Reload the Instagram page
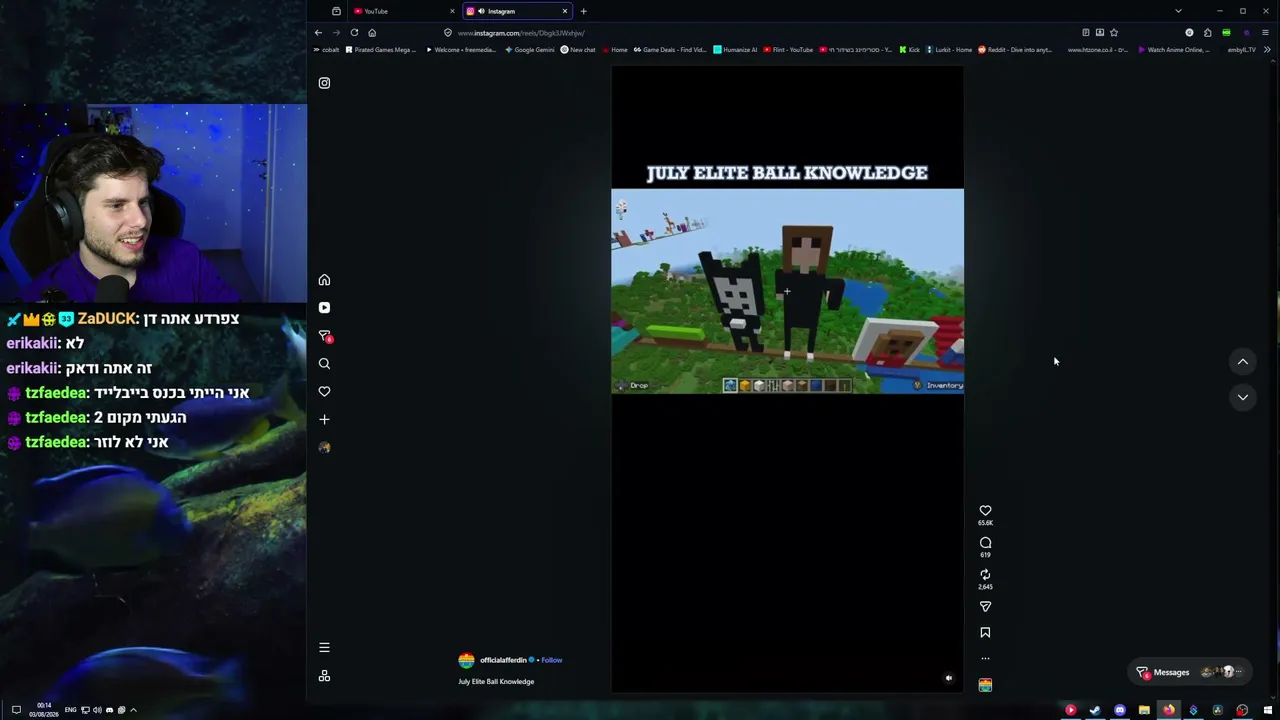Viewport: 1280px width, 720px height. coord(354,32)
